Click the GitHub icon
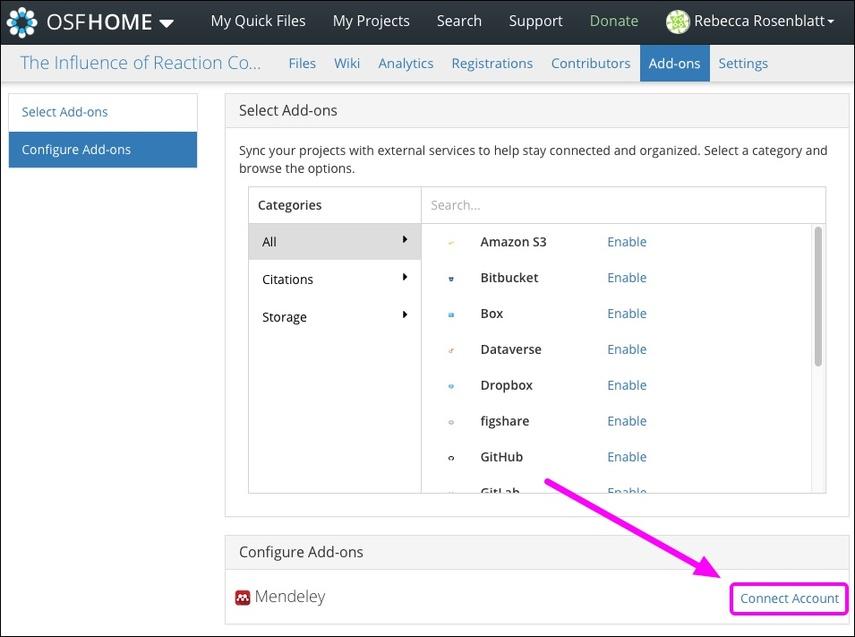855x637 pixels. (451, 458)
